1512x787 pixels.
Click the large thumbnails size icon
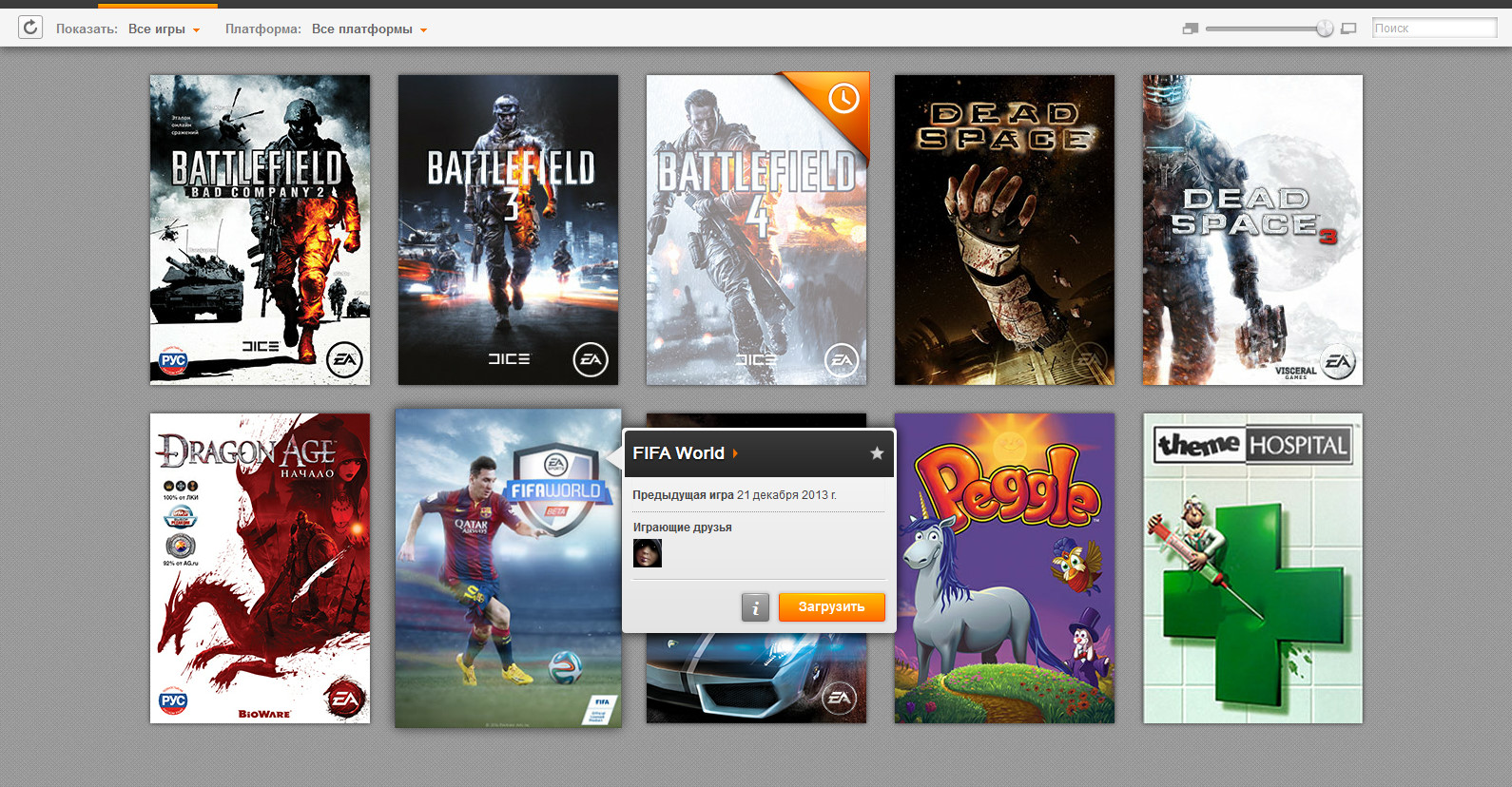tap(1348, 29)
